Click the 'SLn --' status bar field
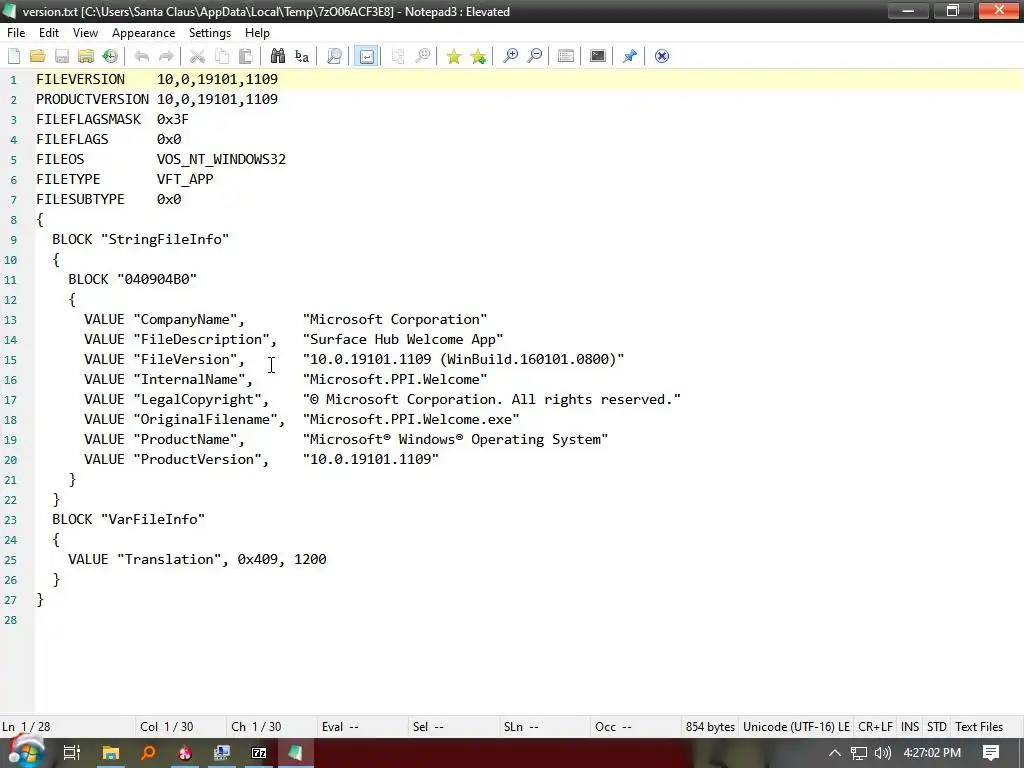The image size is (1024, 768). pos(545,727)
